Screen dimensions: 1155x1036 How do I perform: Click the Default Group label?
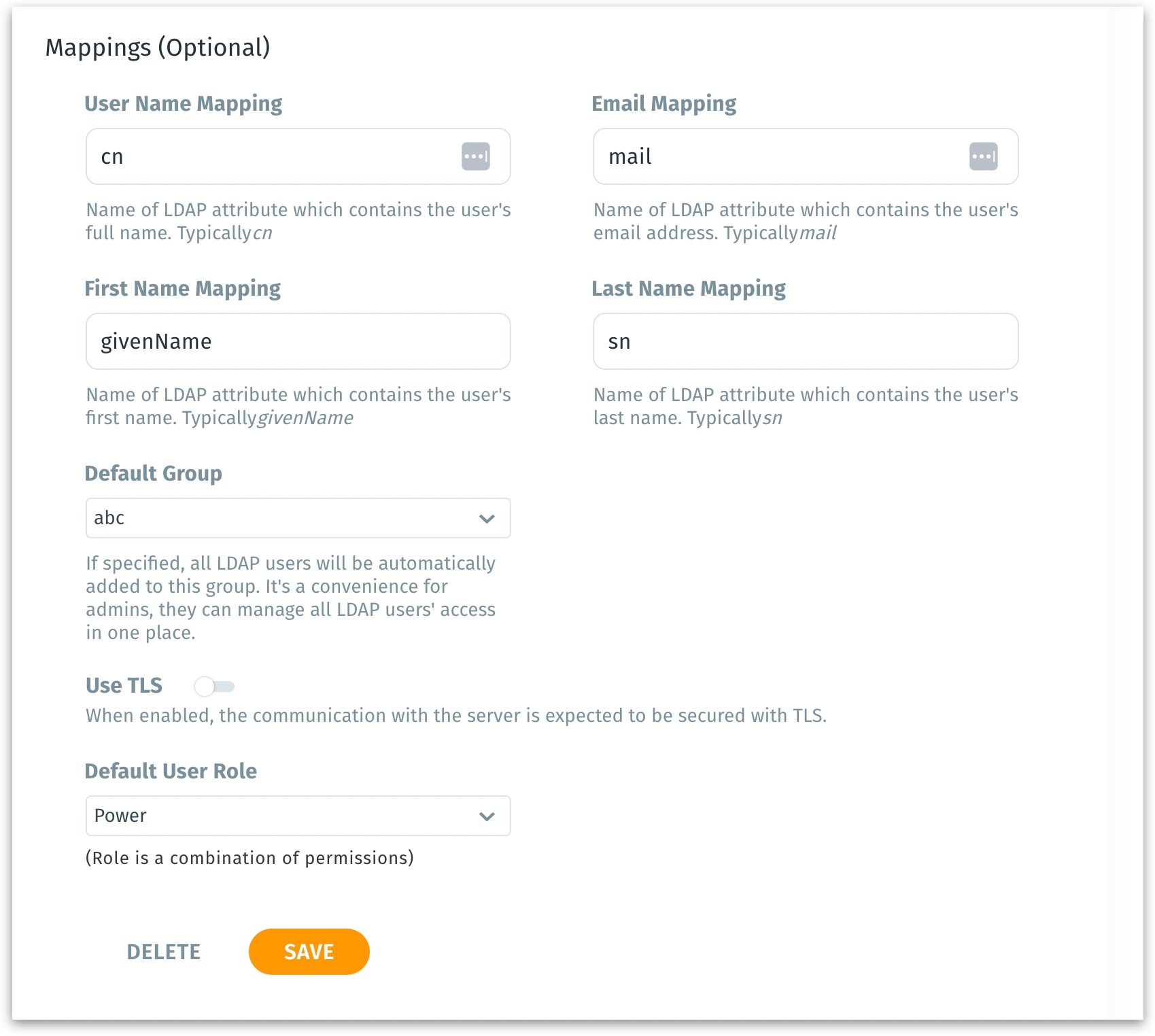click(x=154, y=473)
